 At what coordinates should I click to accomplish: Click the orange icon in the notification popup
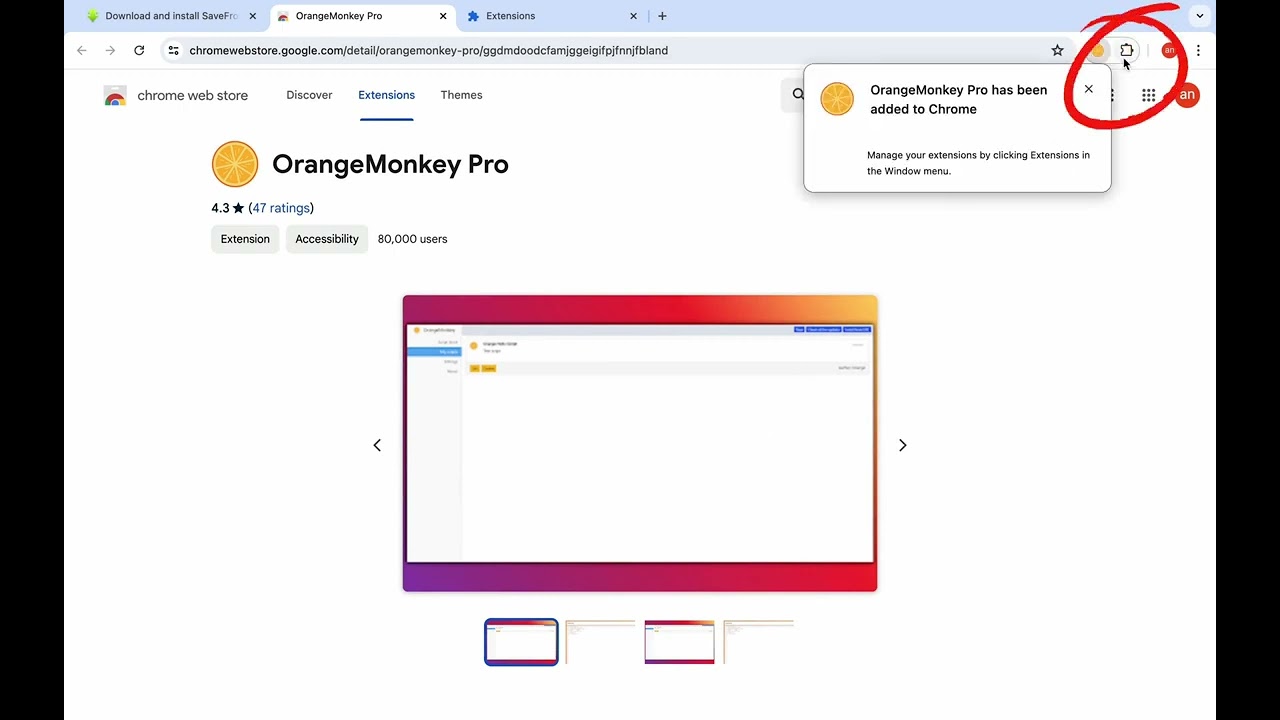coord(837,99)
